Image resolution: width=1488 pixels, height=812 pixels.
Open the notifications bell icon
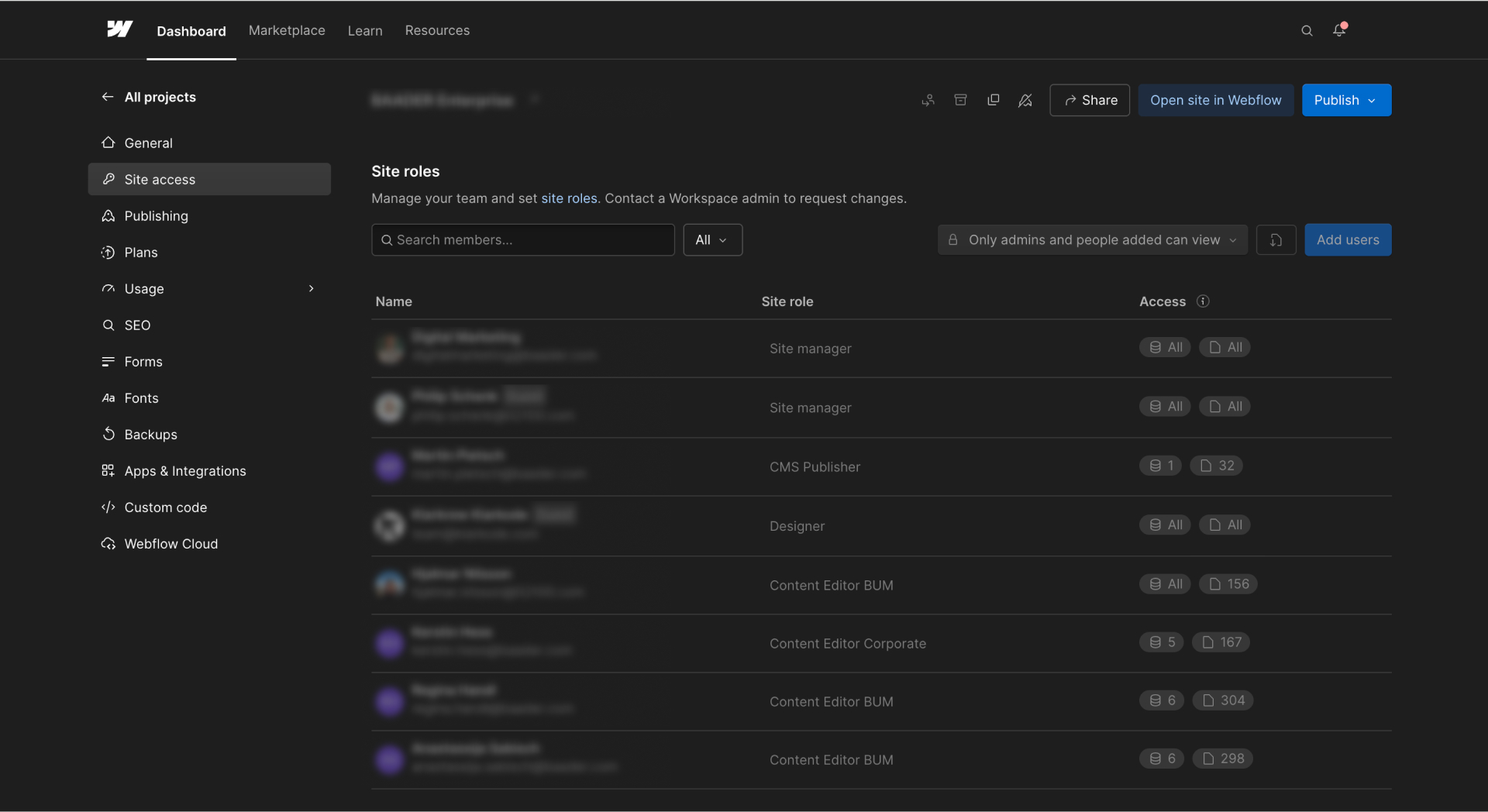(1339, 29)
